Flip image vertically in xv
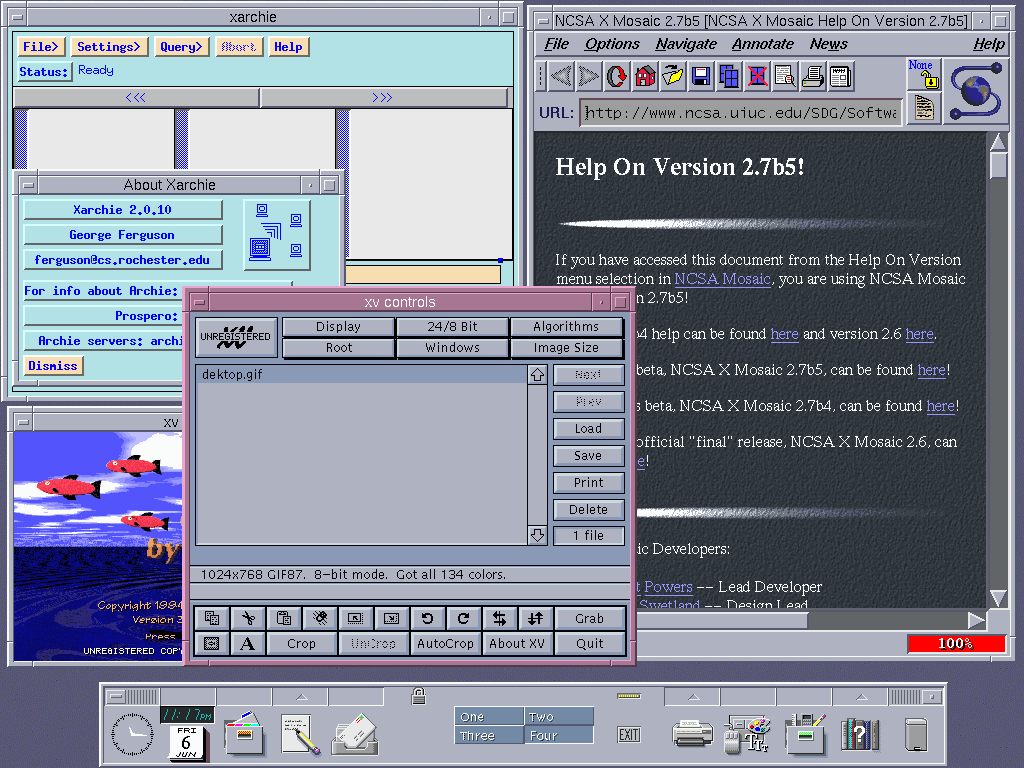1024x768 pixels. tap(536, 618)
